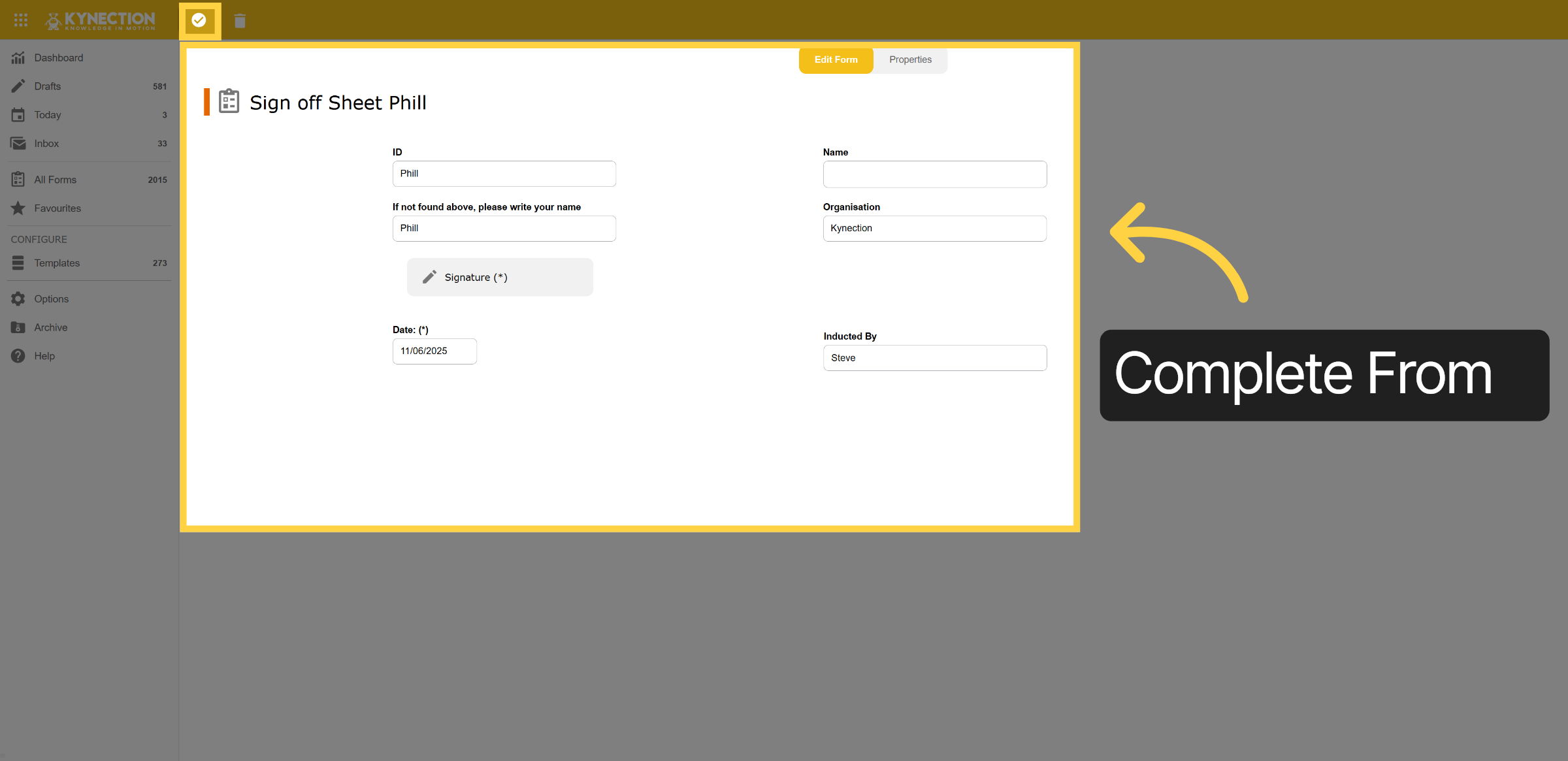
Task: Select the Edit Form tab
Action: coord(836,59)
